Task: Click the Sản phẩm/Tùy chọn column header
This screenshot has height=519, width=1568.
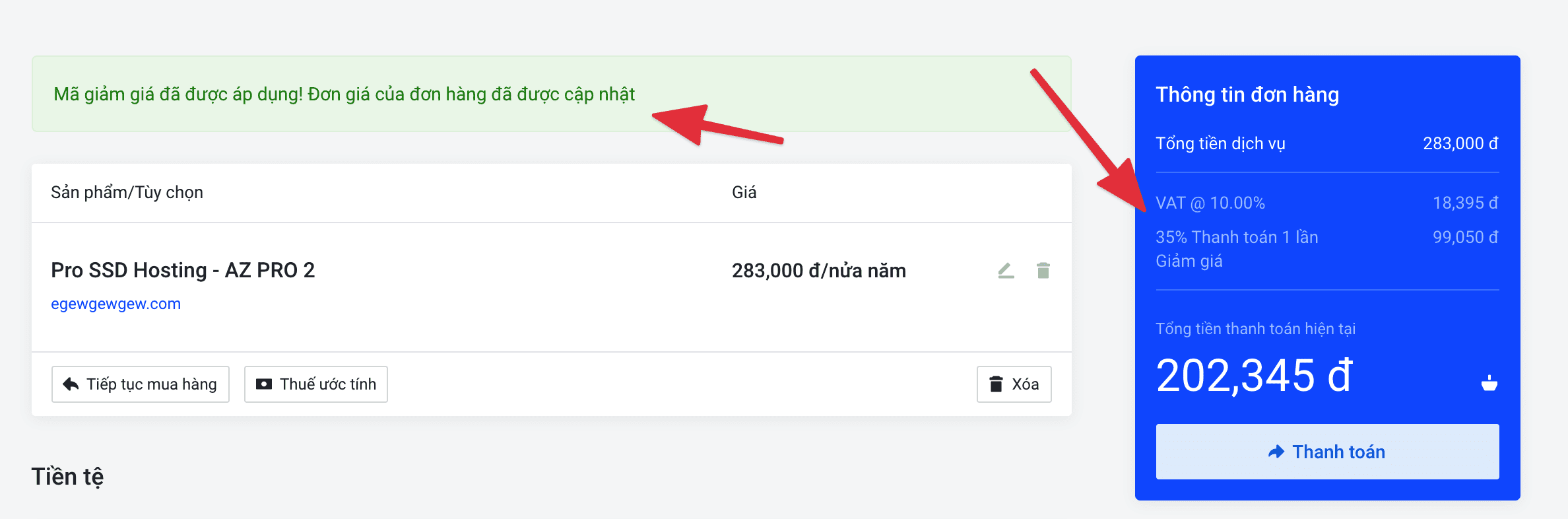Action: [127, 192]
